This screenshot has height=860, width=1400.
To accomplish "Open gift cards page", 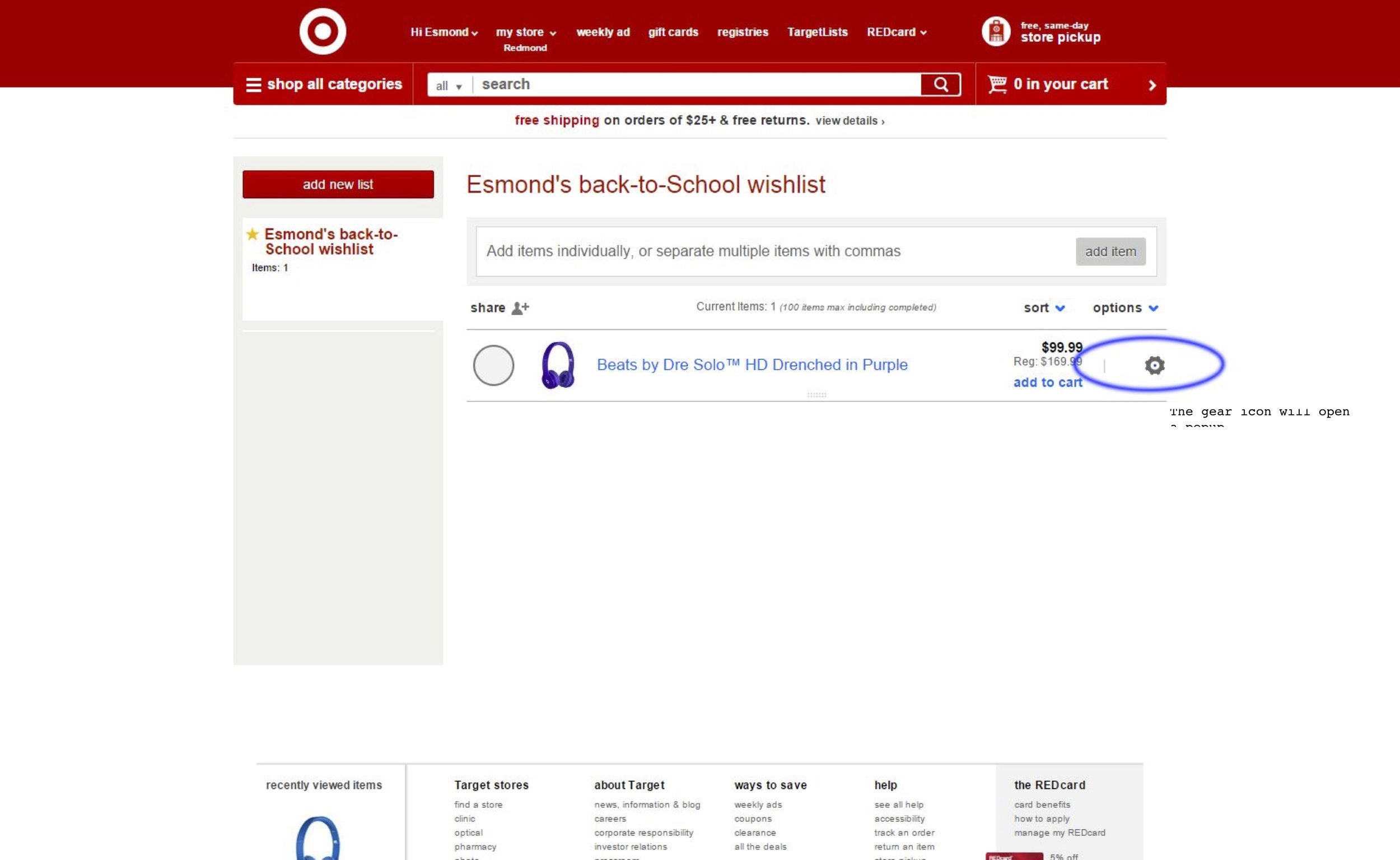I will pyautogui.click(x=673, y=32).
